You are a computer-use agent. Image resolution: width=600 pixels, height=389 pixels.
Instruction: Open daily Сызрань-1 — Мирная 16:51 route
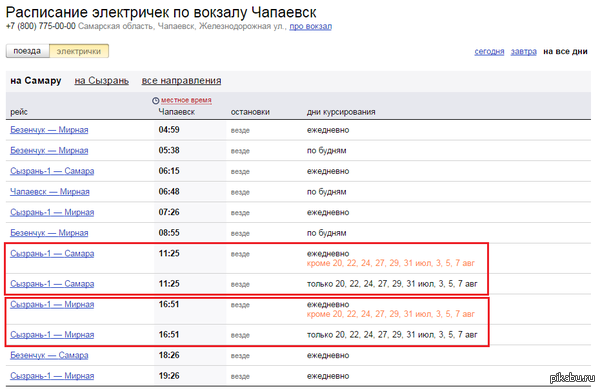[52, 304]
